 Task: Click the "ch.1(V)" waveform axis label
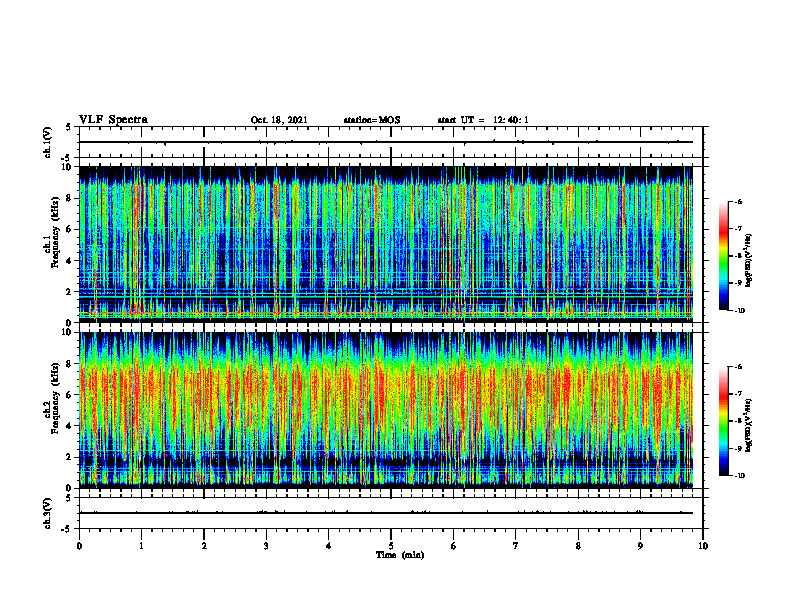(48, 142)
